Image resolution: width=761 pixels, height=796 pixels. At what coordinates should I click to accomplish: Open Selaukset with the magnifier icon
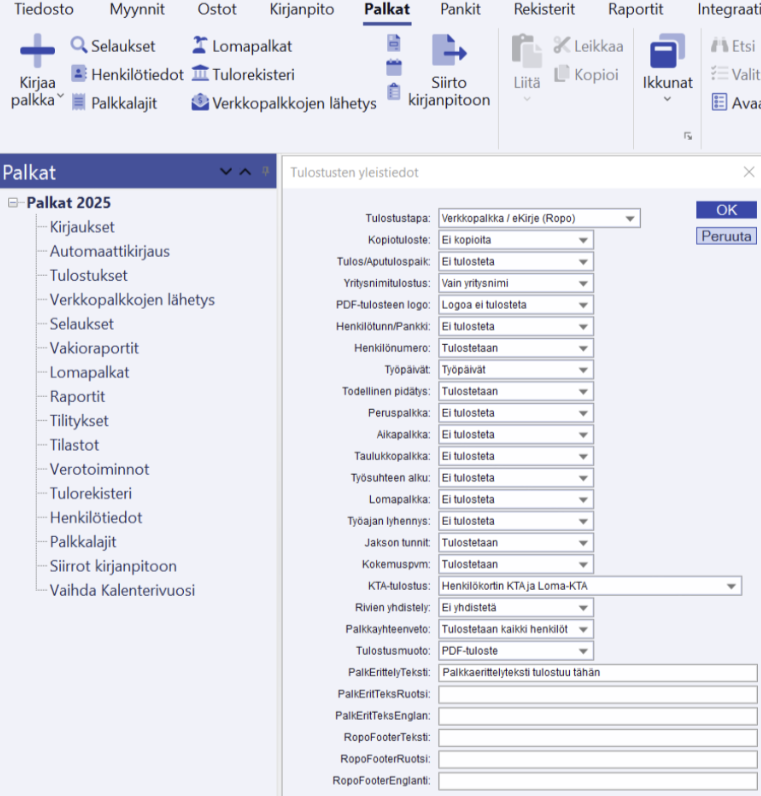tap(80, 46)
